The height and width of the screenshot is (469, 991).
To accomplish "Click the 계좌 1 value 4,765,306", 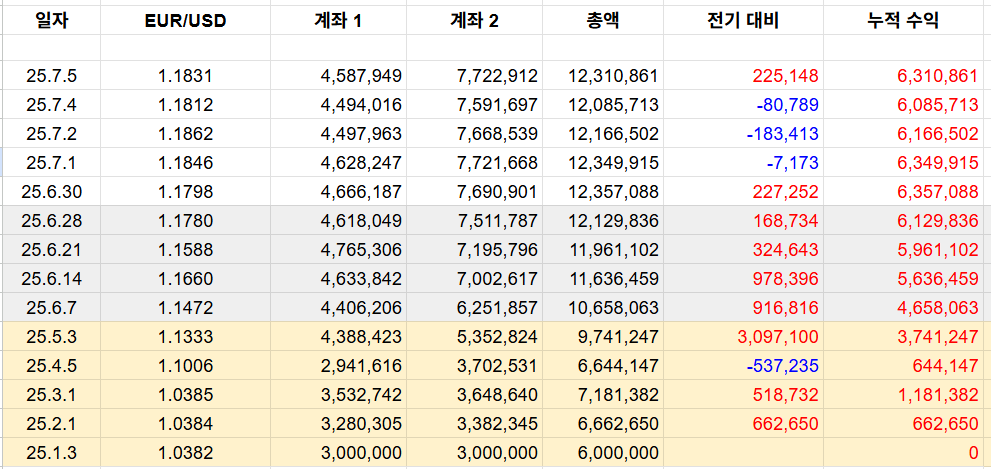I will 338,250.
